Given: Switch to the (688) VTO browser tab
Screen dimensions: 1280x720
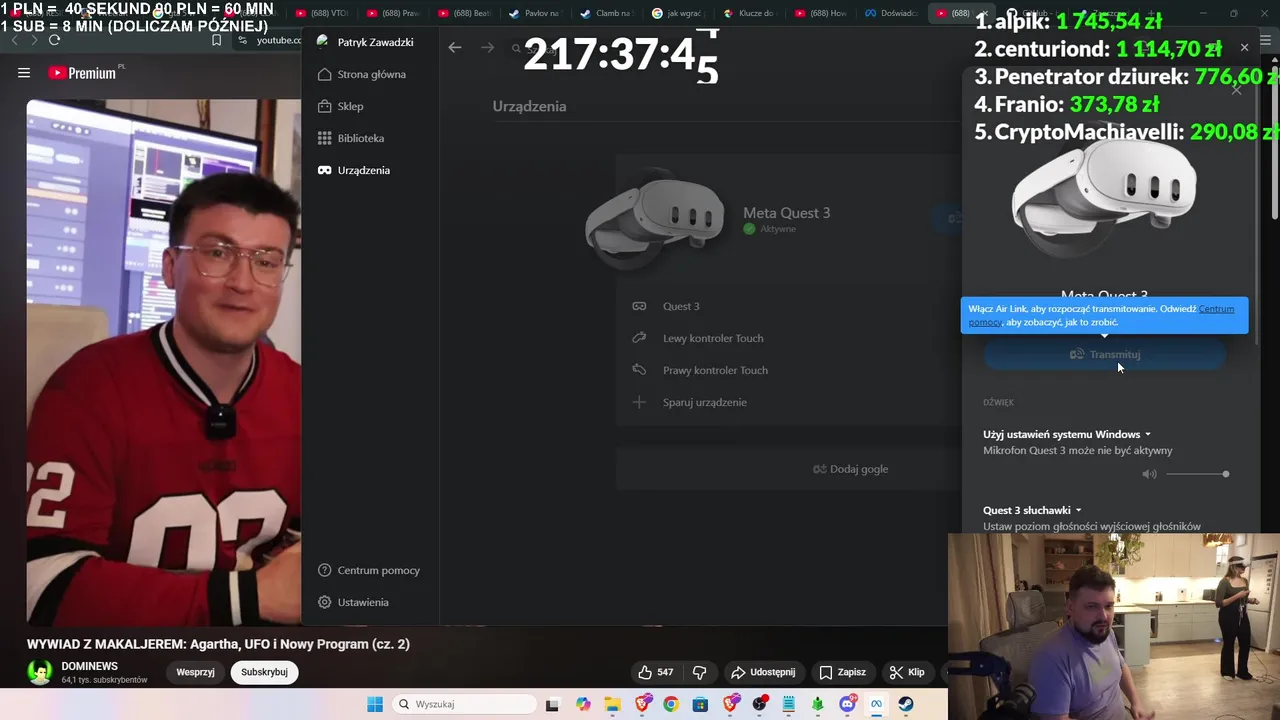Looking at the screenshot, I should click(322, 13).
